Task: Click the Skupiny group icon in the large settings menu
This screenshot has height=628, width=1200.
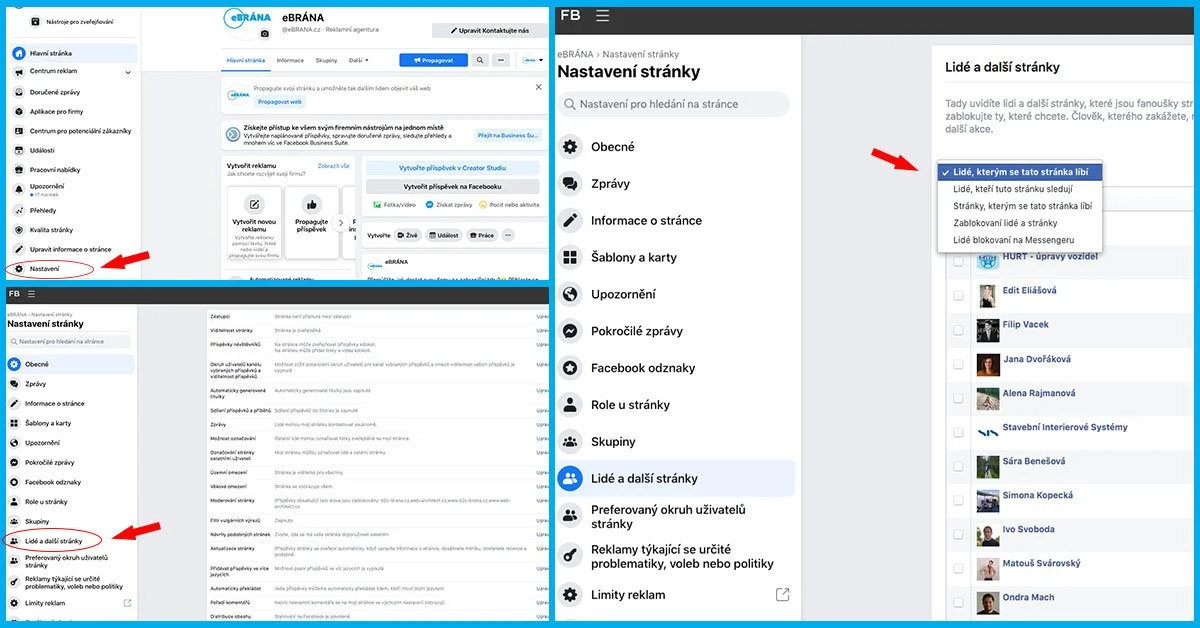Action: (x=570, y=441)
